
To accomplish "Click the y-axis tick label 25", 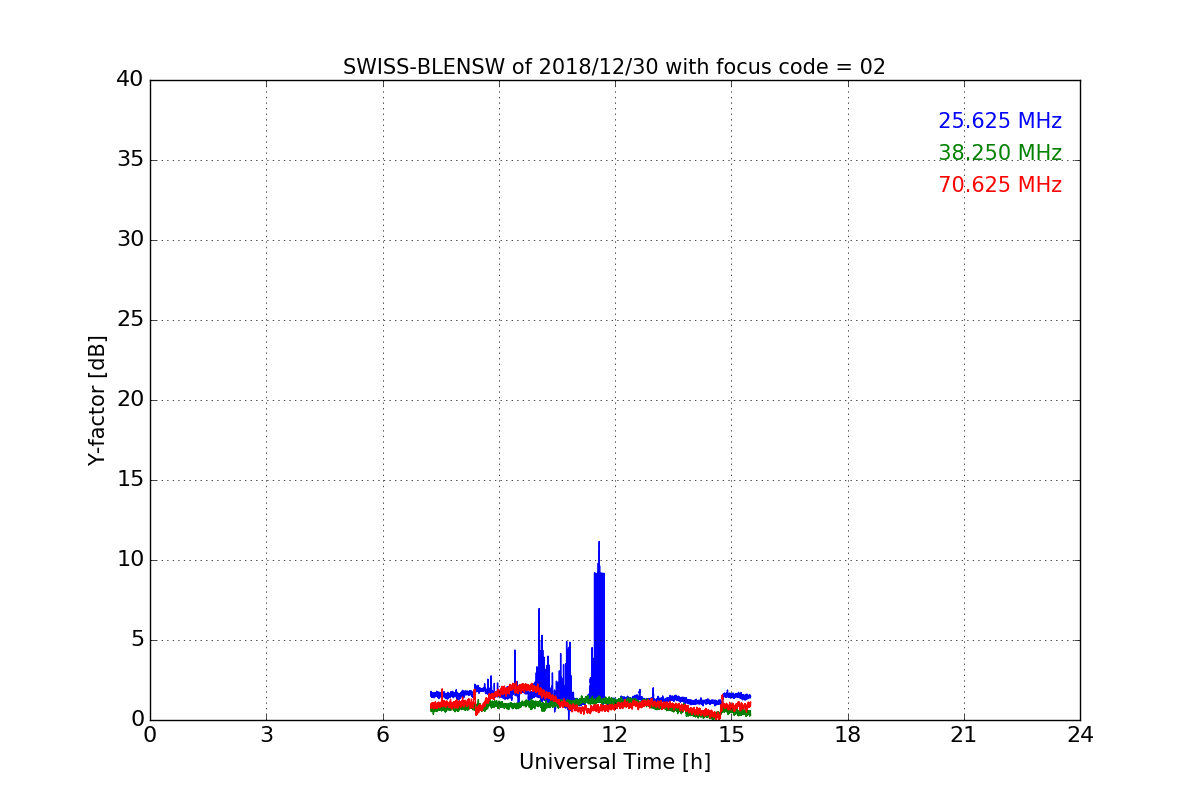I will [x=130, y=320].
